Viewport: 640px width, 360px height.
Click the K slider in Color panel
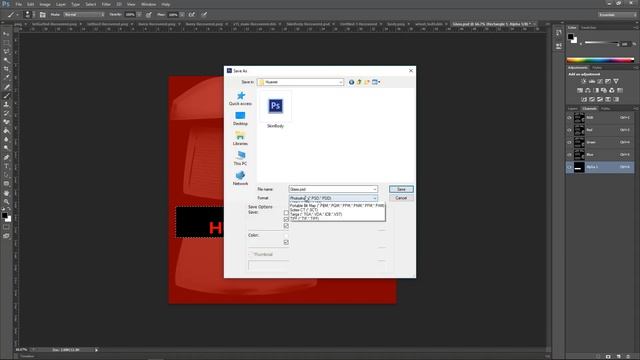[602, 43]
